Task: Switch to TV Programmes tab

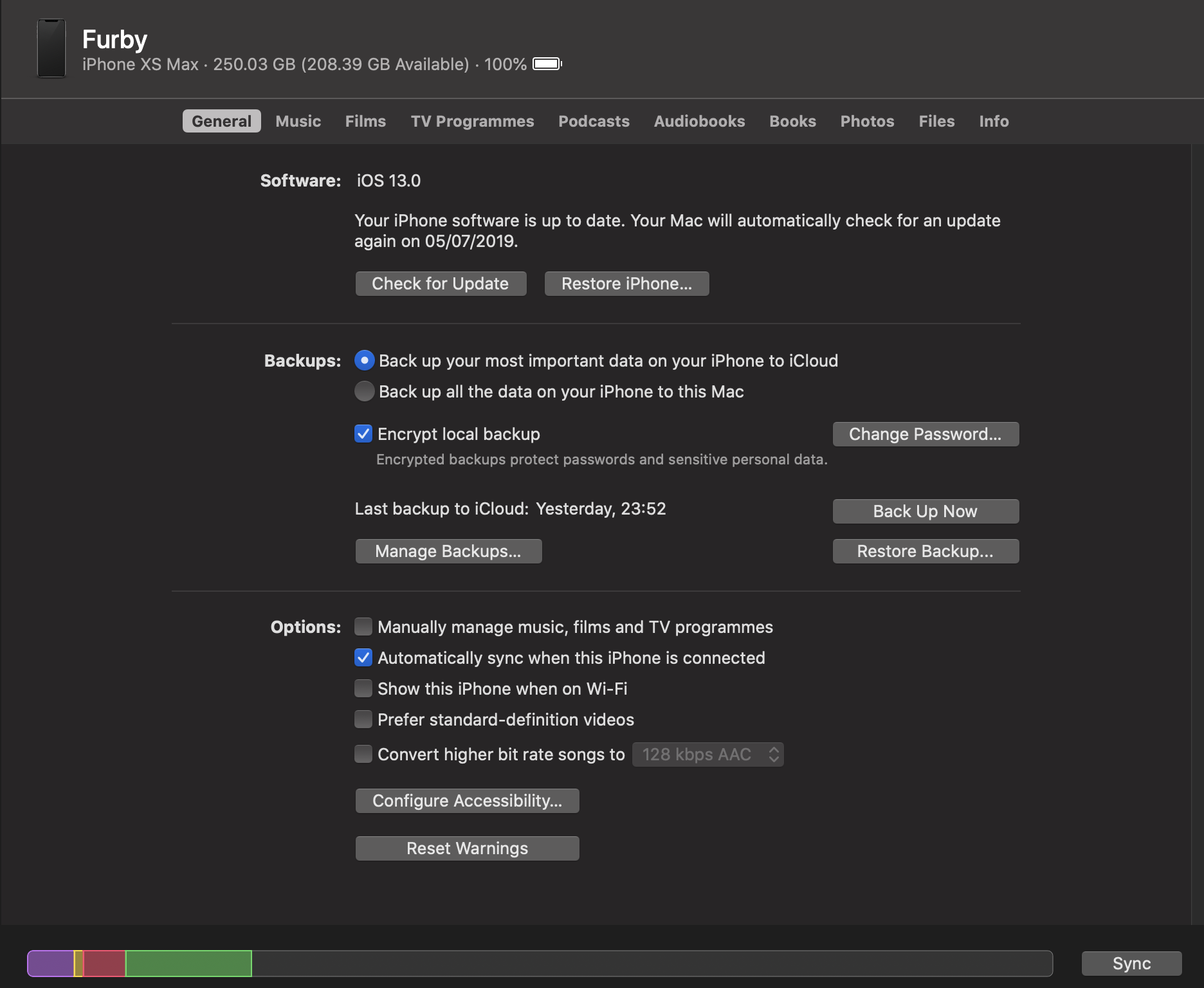Action: 472,121
